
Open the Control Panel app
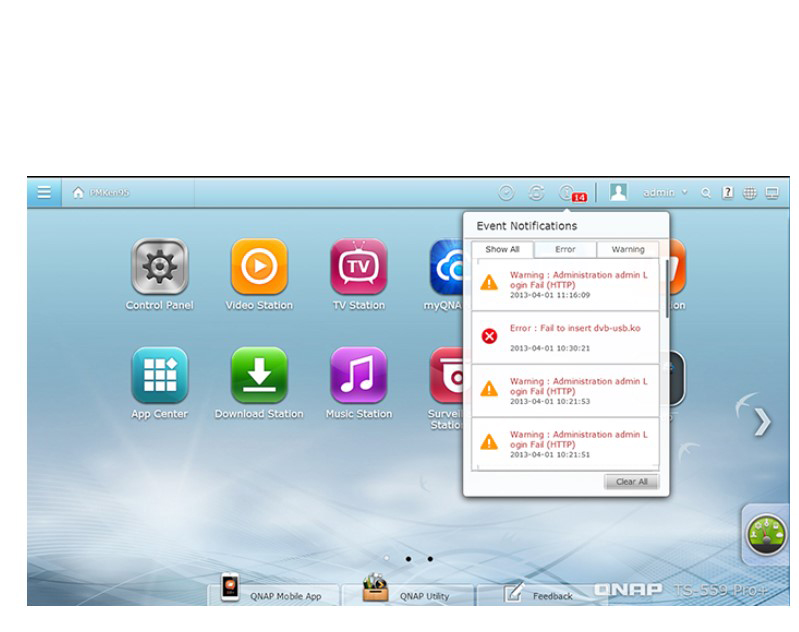tap(159, 267)
